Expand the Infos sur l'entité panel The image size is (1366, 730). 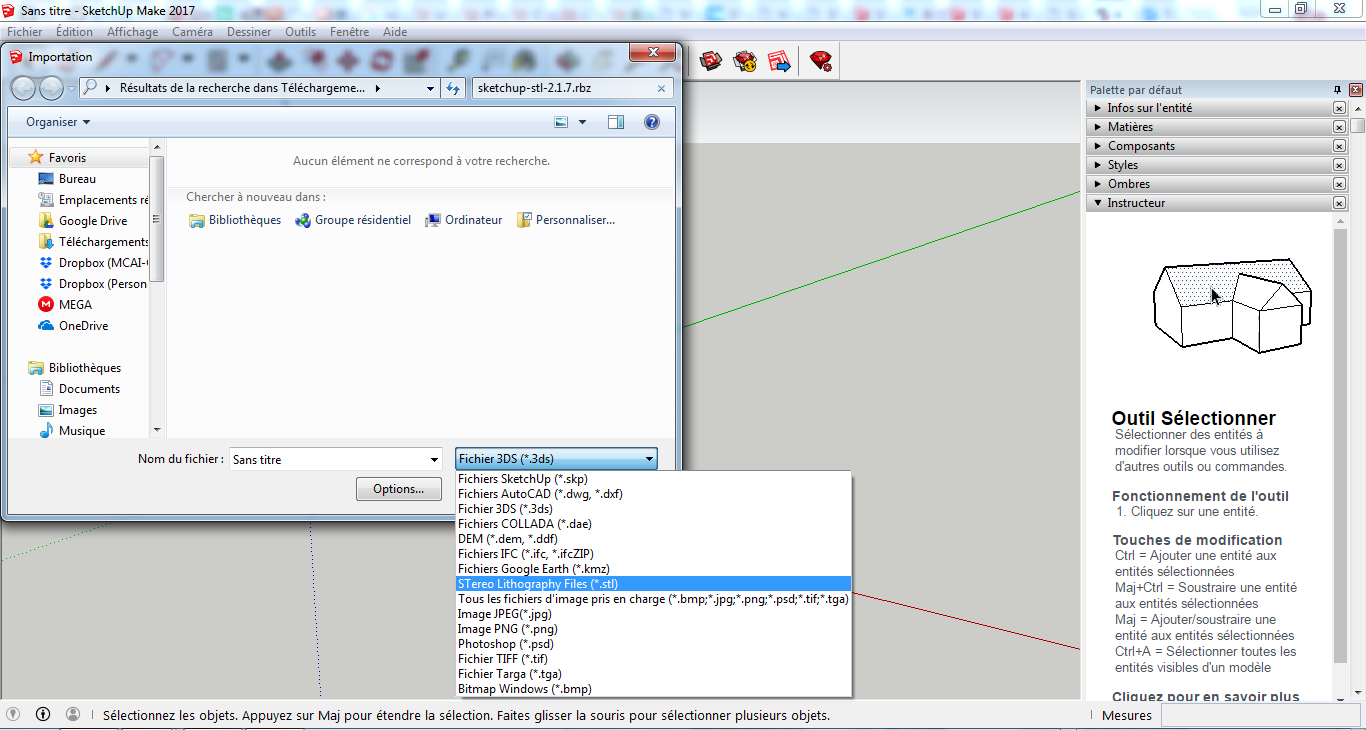tap(1098, 108)
